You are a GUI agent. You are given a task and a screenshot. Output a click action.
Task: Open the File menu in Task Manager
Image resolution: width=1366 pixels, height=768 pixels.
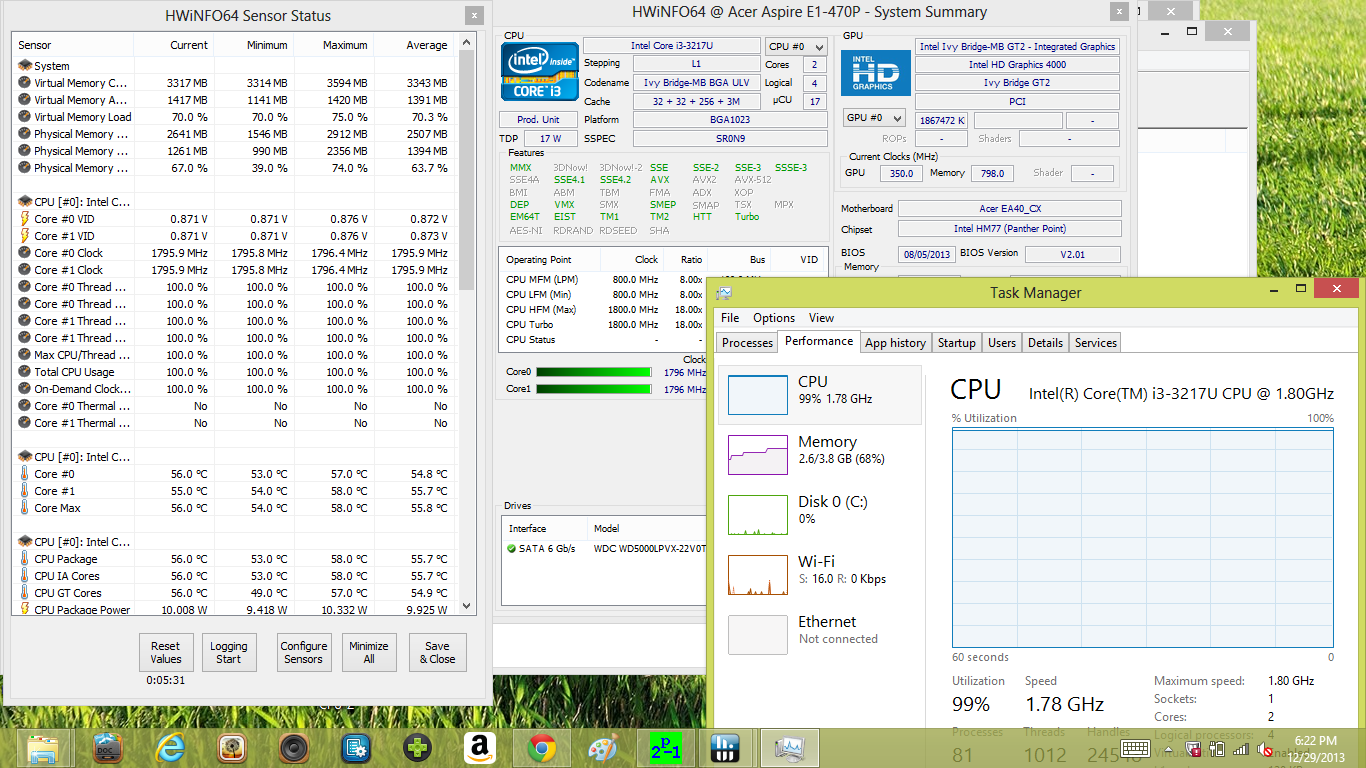[x=730, y=318]
